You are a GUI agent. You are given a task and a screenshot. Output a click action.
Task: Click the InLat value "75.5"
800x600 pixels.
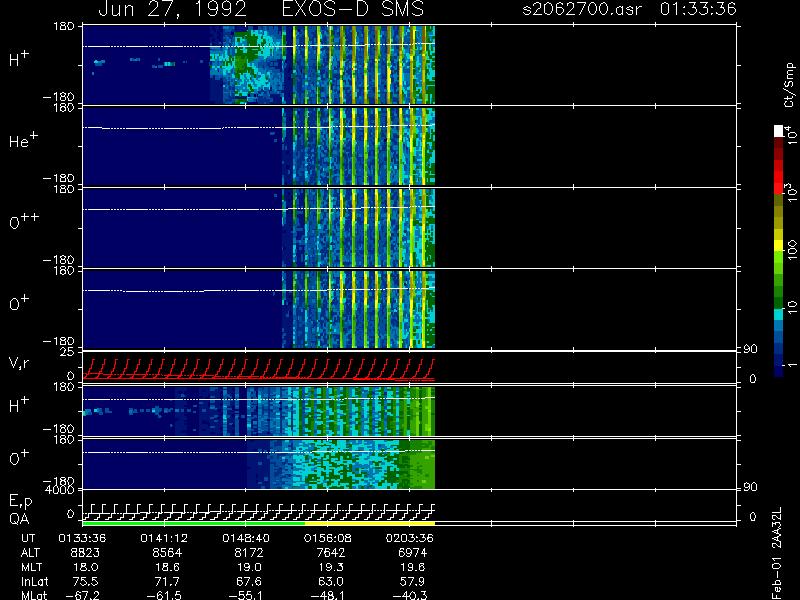[86, 581]
